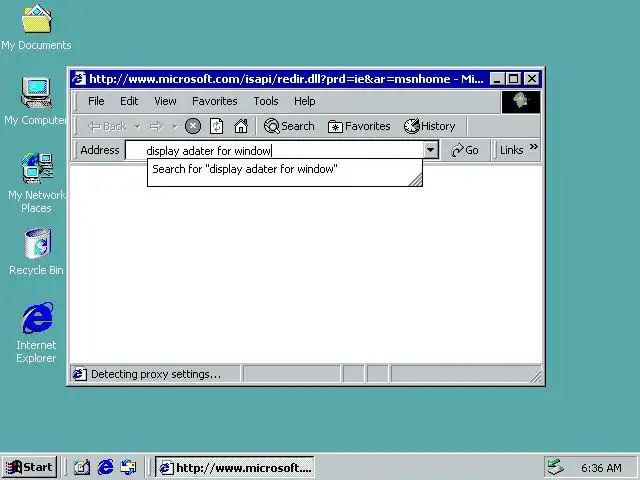Open the Edit menu
Viewport: 640px width, 480px height.
[x=129, y=101]
